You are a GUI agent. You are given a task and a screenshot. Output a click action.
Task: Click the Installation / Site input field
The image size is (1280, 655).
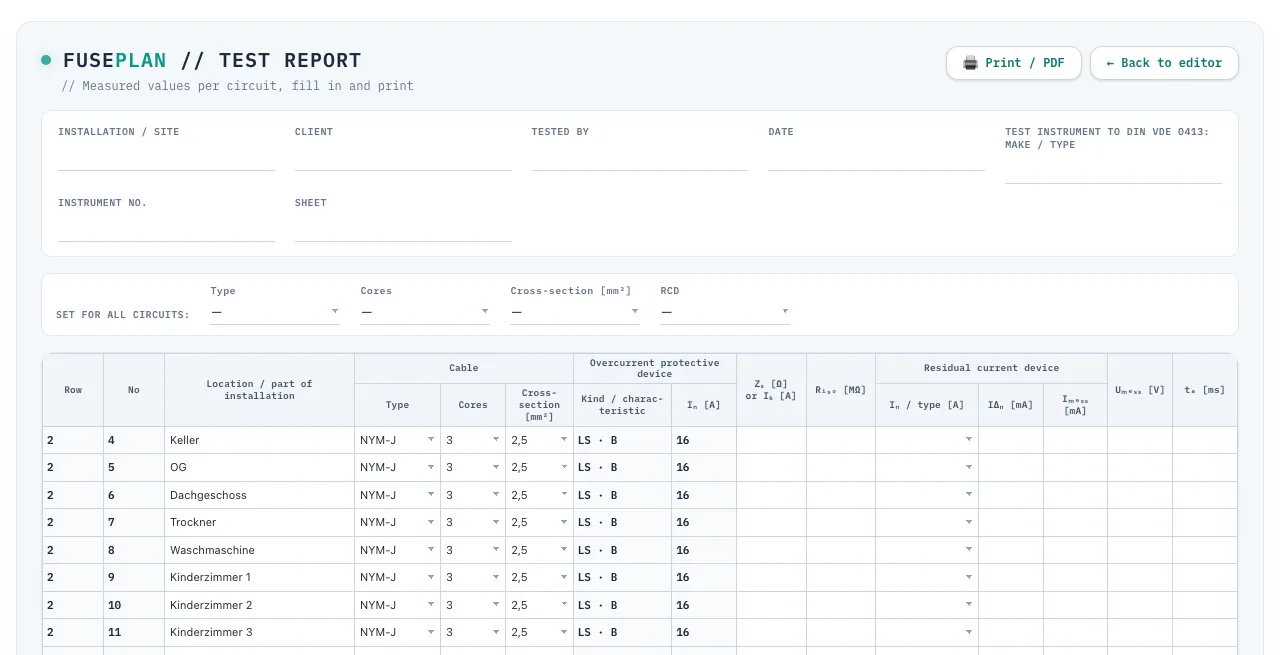pos(166,158)
